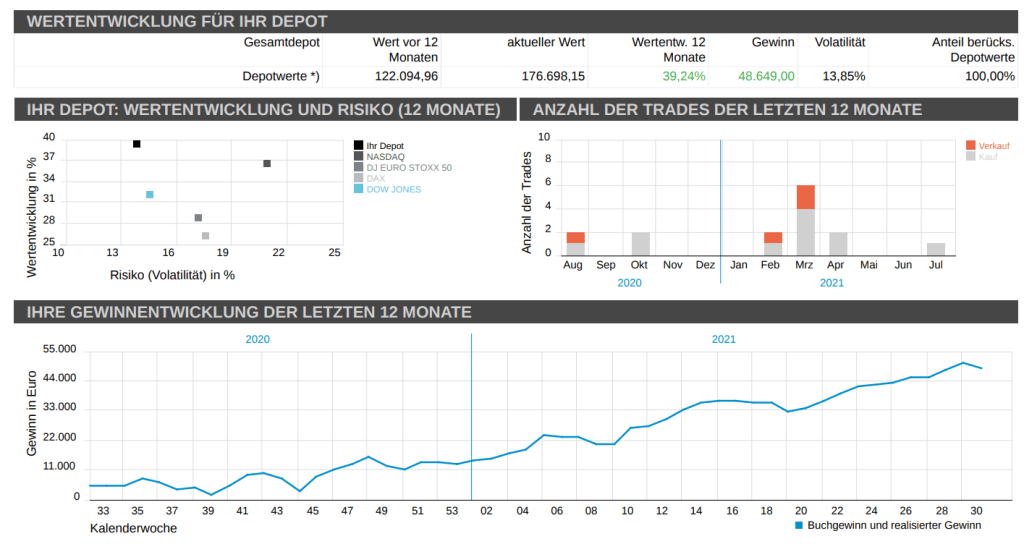Click the 'Ihre Gewinnentwicklung' section header
Viewport: 1024px width, 544px height.
pyautogui.click(x=249, y=312)
